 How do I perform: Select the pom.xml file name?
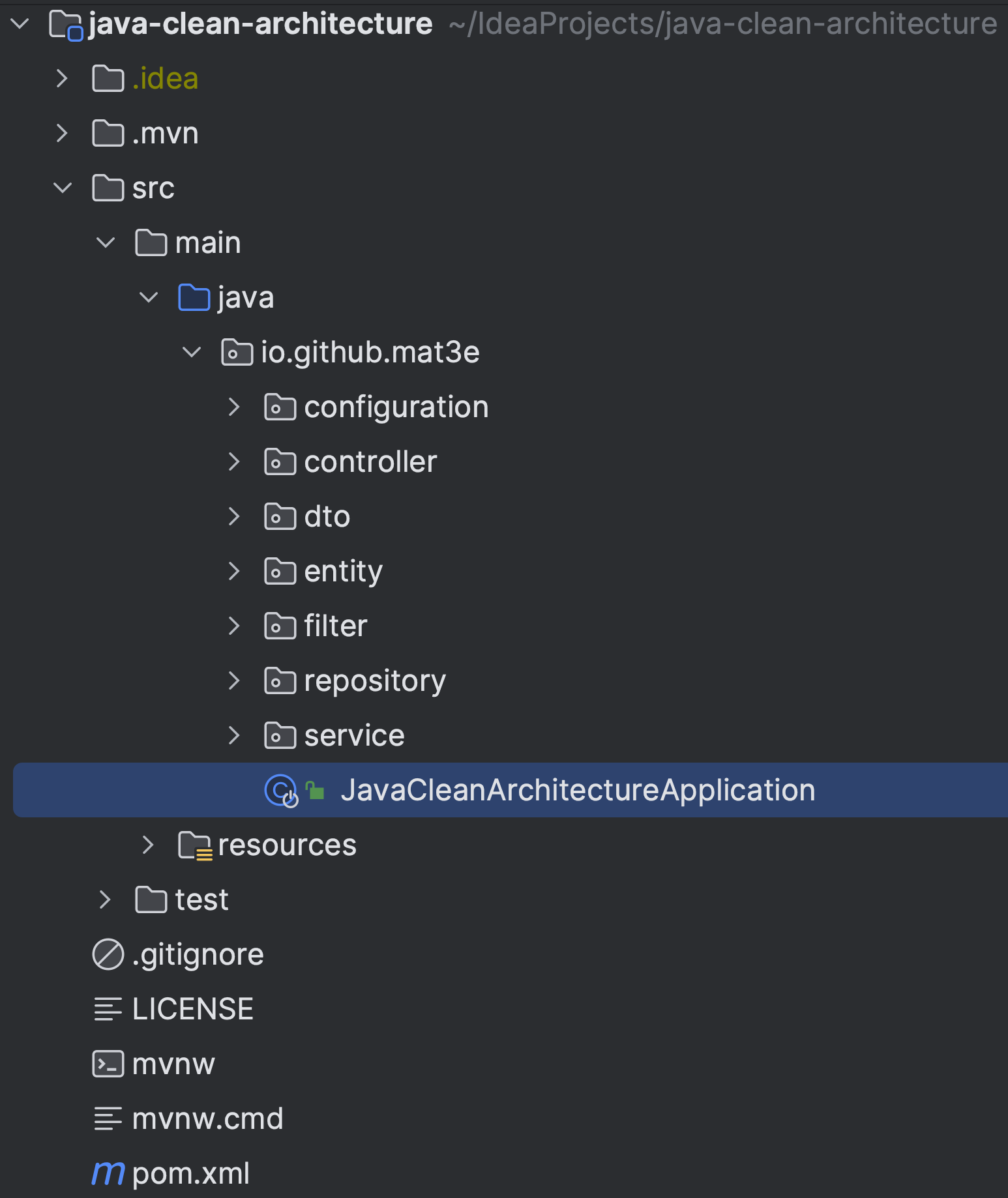coord(191,1174)
